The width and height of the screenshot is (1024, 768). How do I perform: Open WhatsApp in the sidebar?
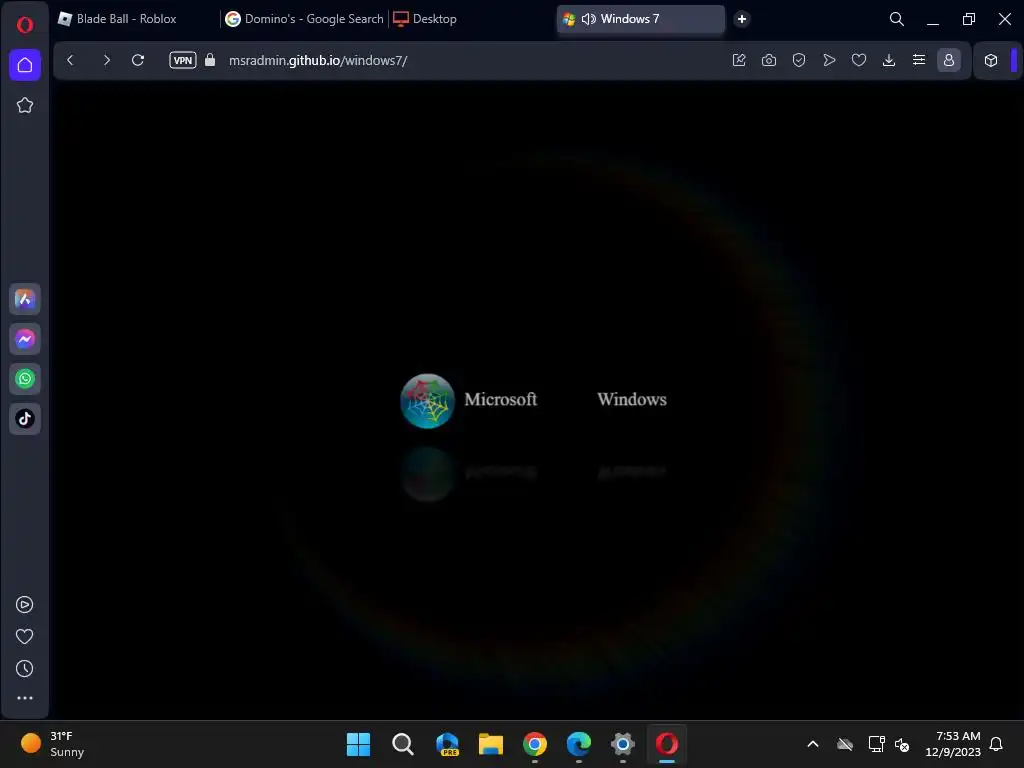(25, 379)
